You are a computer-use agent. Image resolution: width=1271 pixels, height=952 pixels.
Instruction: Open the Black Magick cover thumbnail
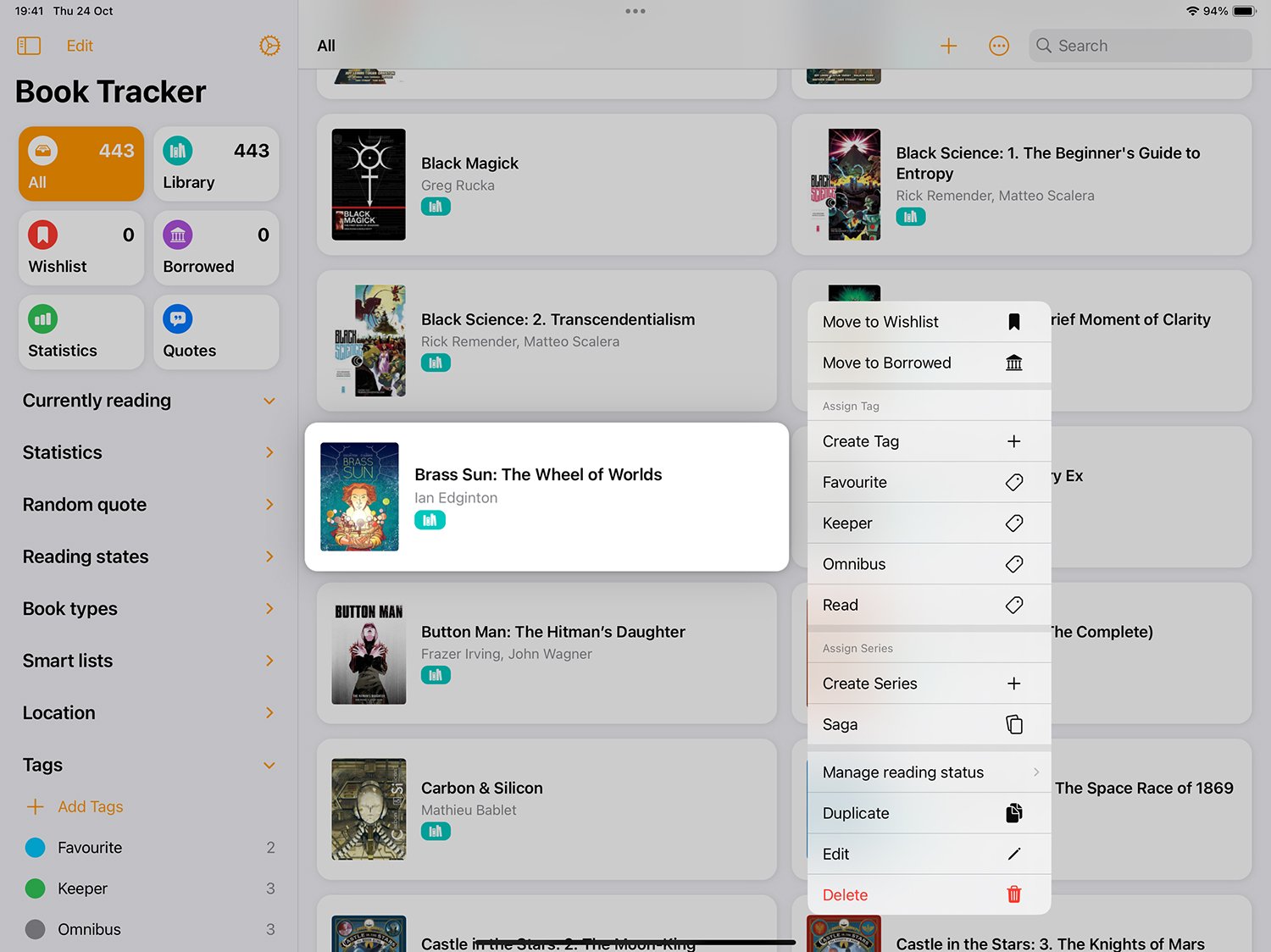[369, 185]
